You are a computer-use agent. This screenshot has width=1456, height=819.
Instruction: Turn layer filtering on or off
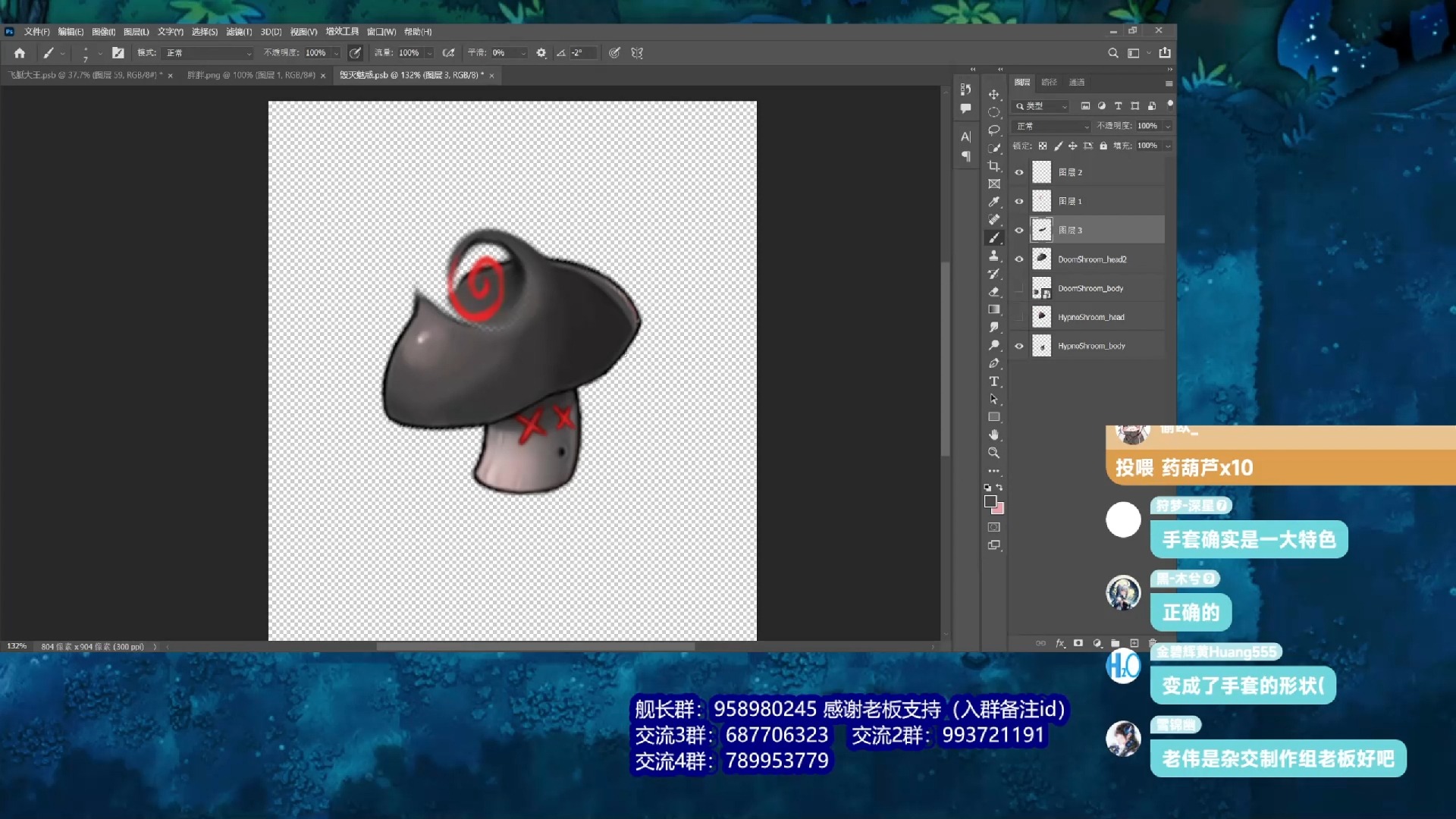click(1169, 105)
